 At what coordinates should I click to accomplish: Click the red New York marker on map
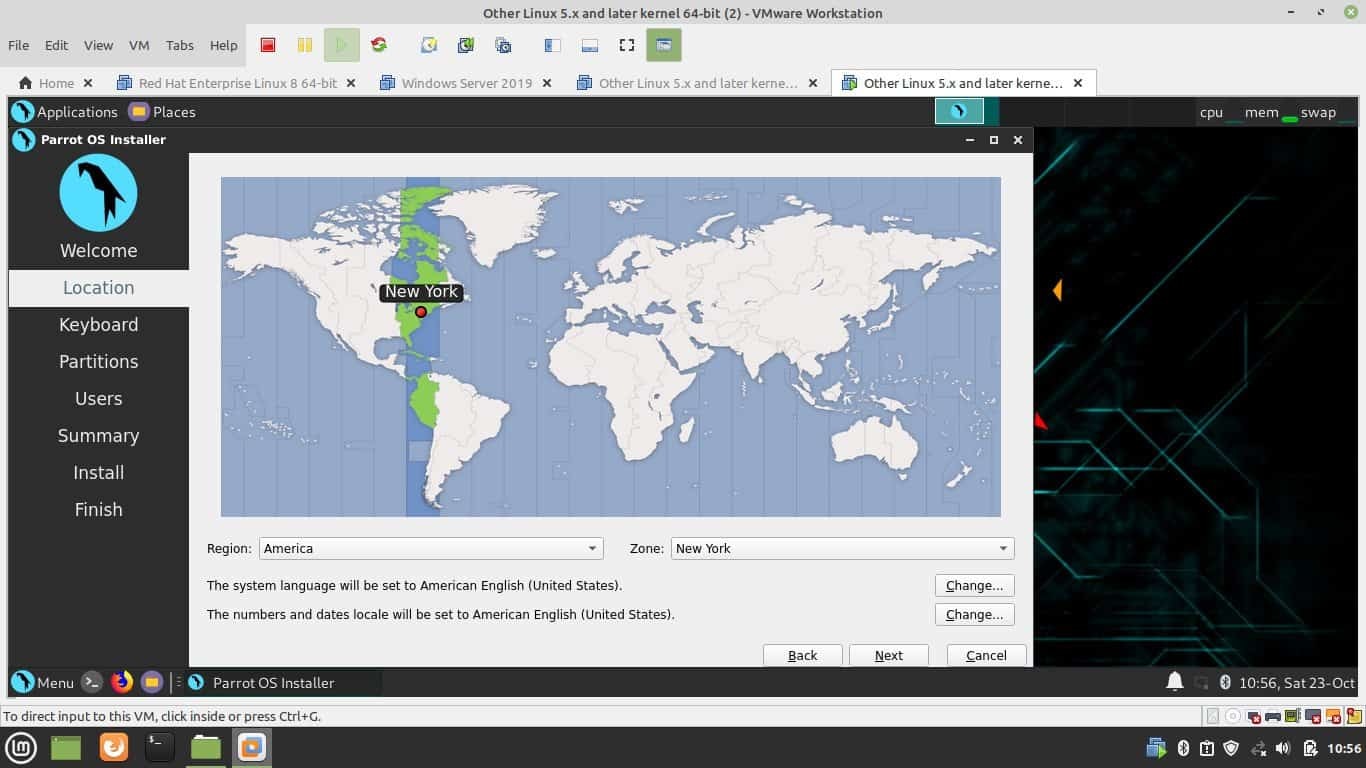[x=421, y=312]
